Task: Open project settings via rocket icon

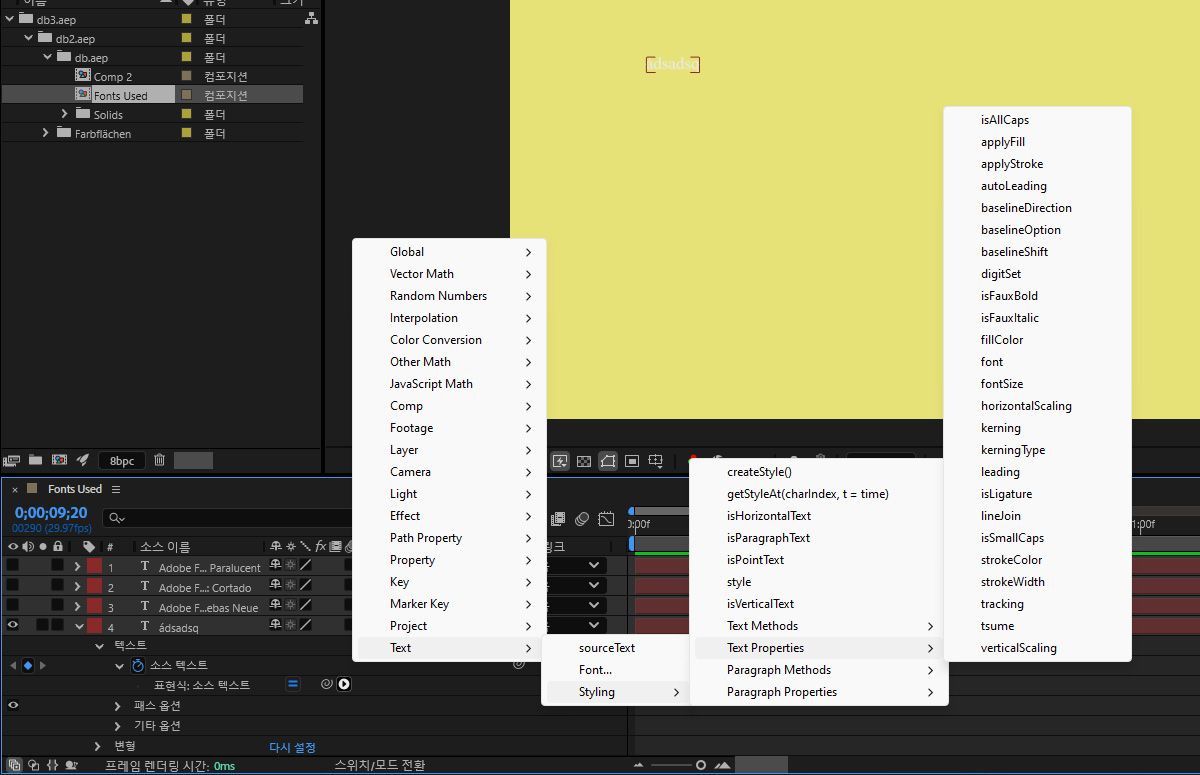Action: [83, 460]
